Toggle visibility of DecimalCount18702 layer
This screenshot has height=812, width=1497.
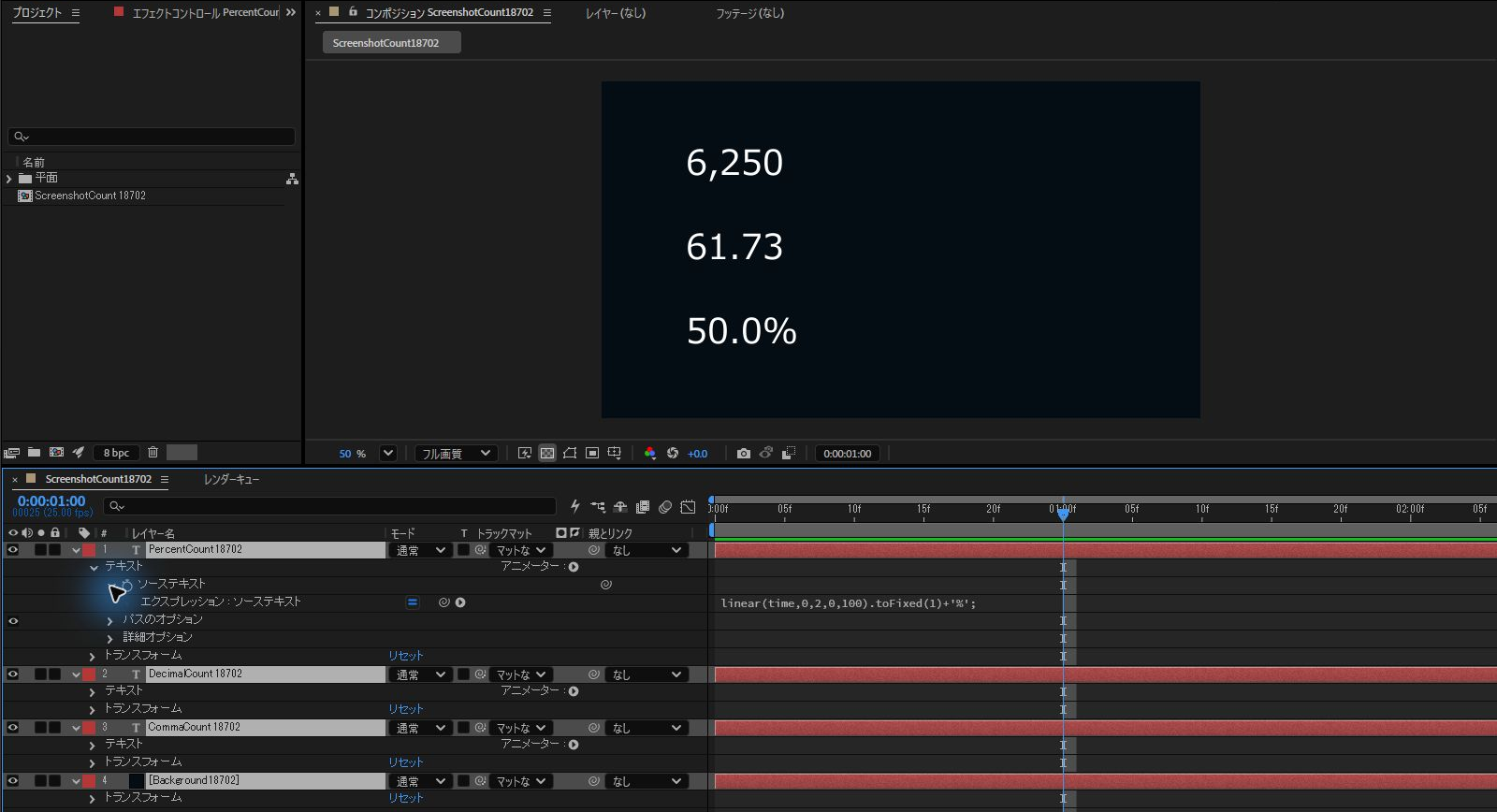pyautogui.click(x=13, y=674)
